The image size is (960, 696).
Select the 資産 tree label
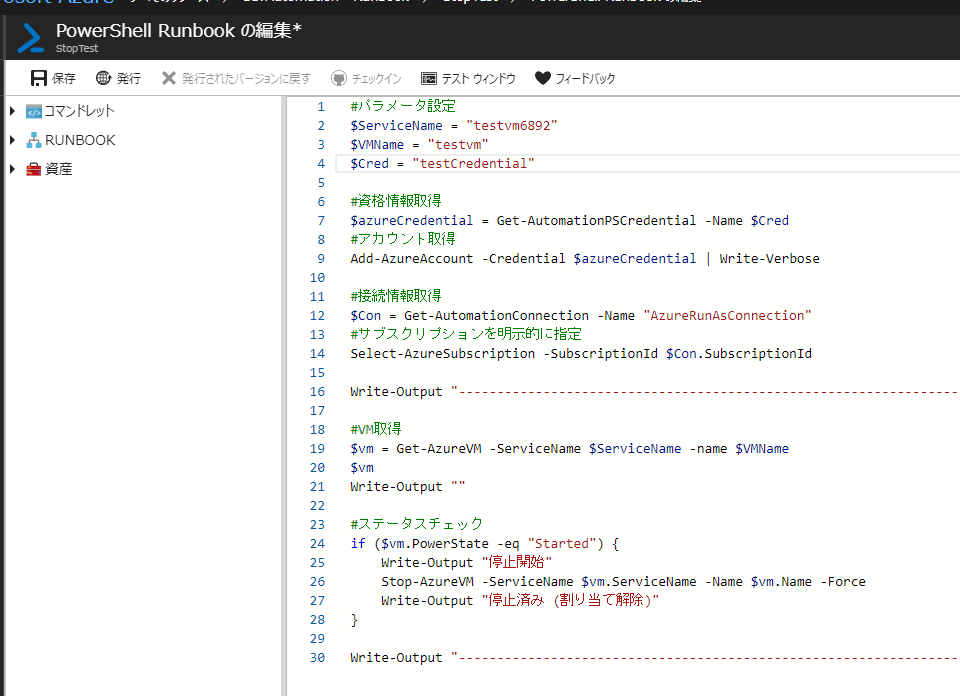59,169
